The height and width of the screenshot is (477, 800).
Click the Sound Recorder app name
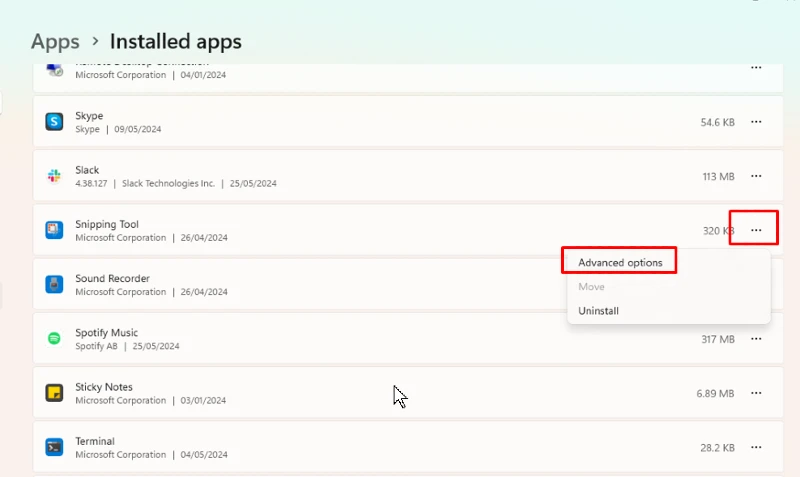pyautogui.click(x=112, y=279)
